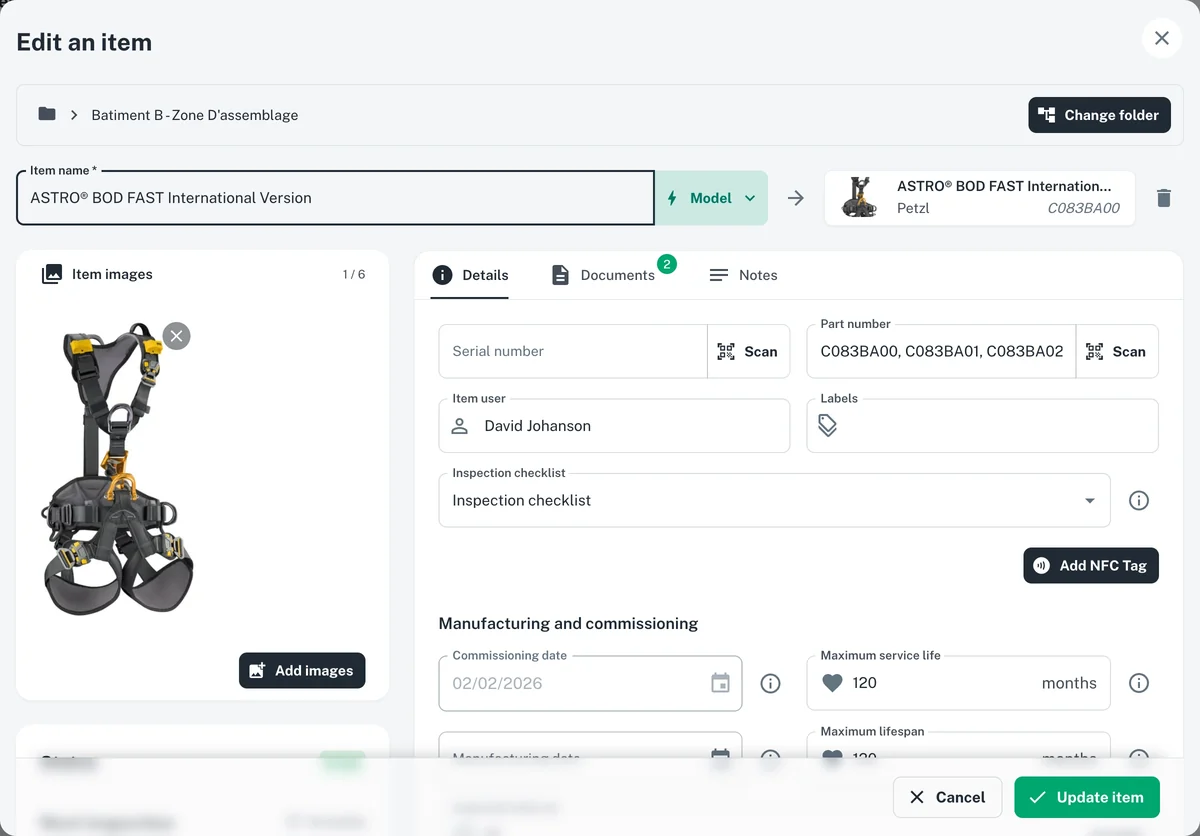This screenshot has height=836, width=1200.
Task: Open the Model dropdown
Action: pyautogui.click(x=711, y=198)
